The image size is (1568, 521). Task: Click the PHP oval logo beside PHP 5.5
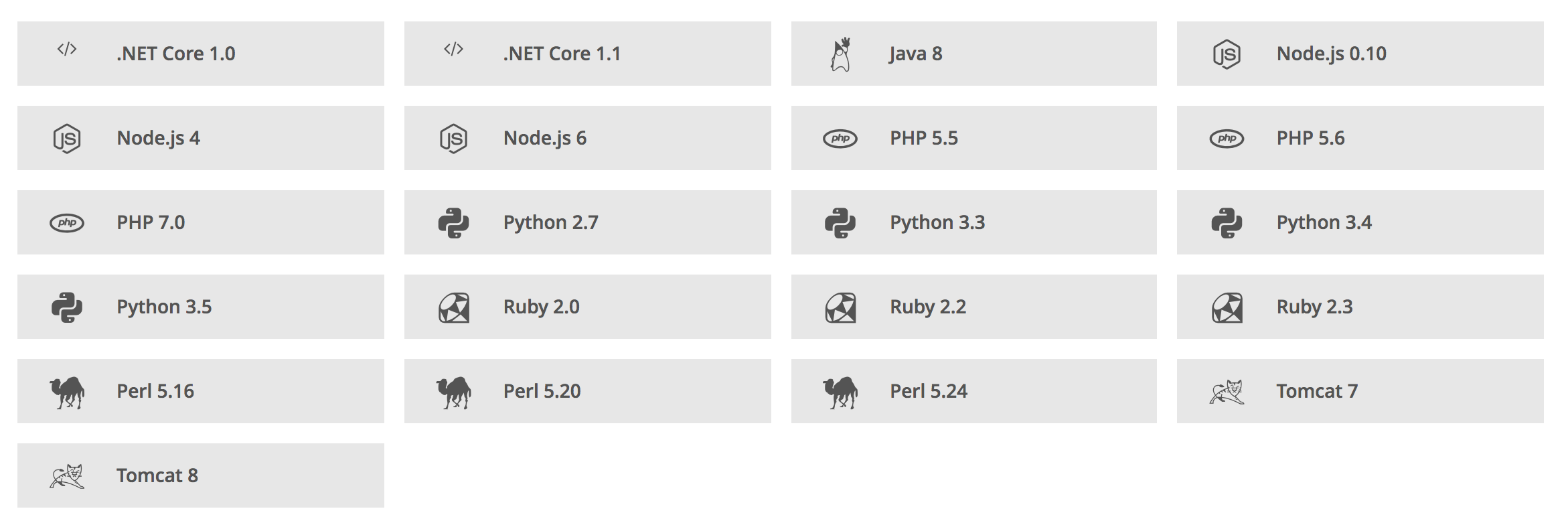840,139
